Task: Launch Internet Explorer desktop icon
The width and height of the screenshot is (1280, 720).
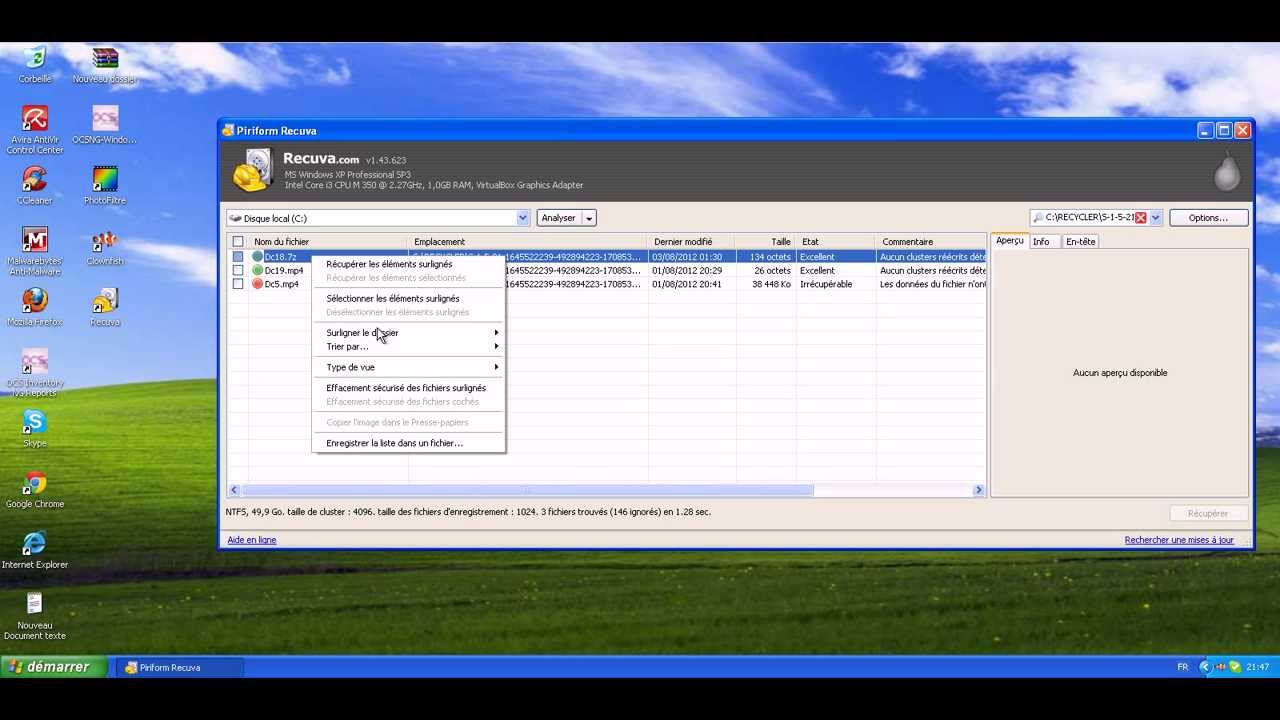Action: click(x=35, y=551)
